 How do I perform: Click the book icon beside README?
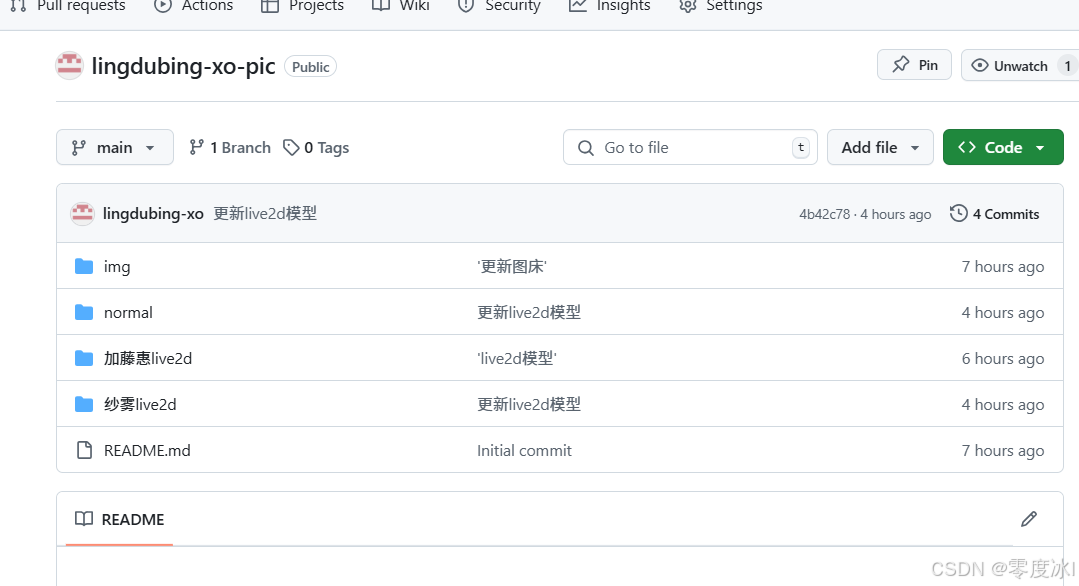coord(84,519)
